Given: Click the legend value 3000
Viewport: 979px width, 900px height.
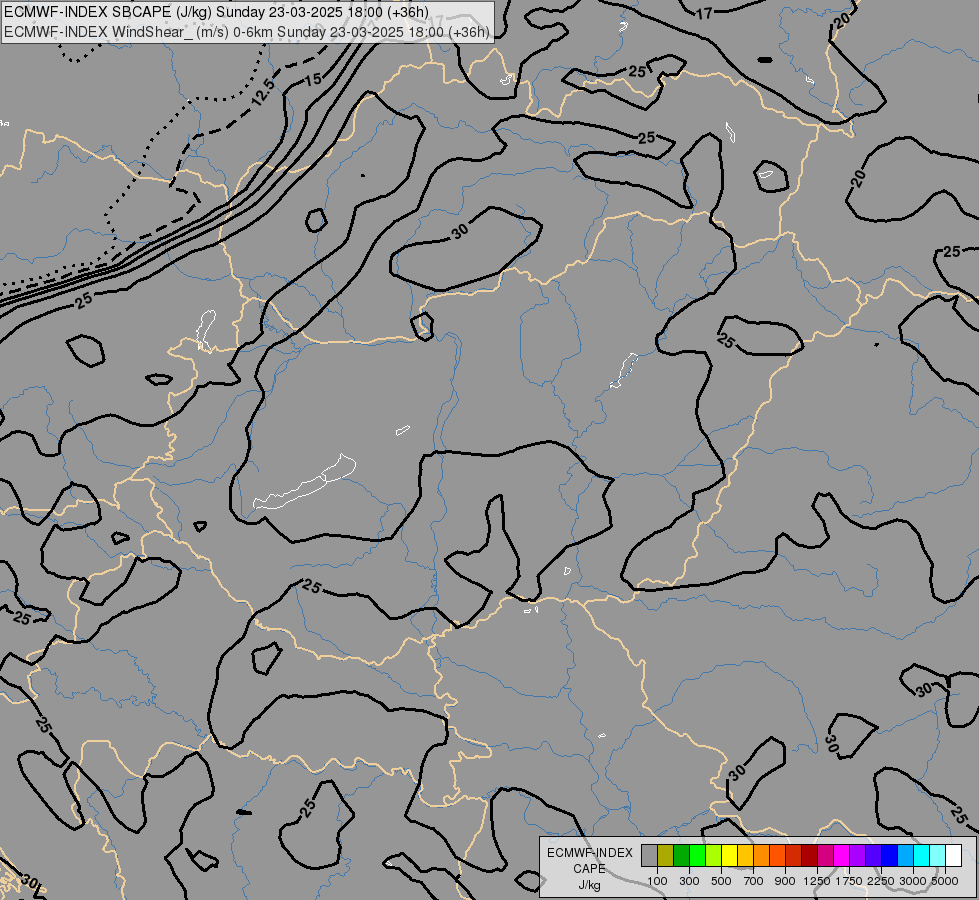Looking at the screenshot, I should click(913, 881).
